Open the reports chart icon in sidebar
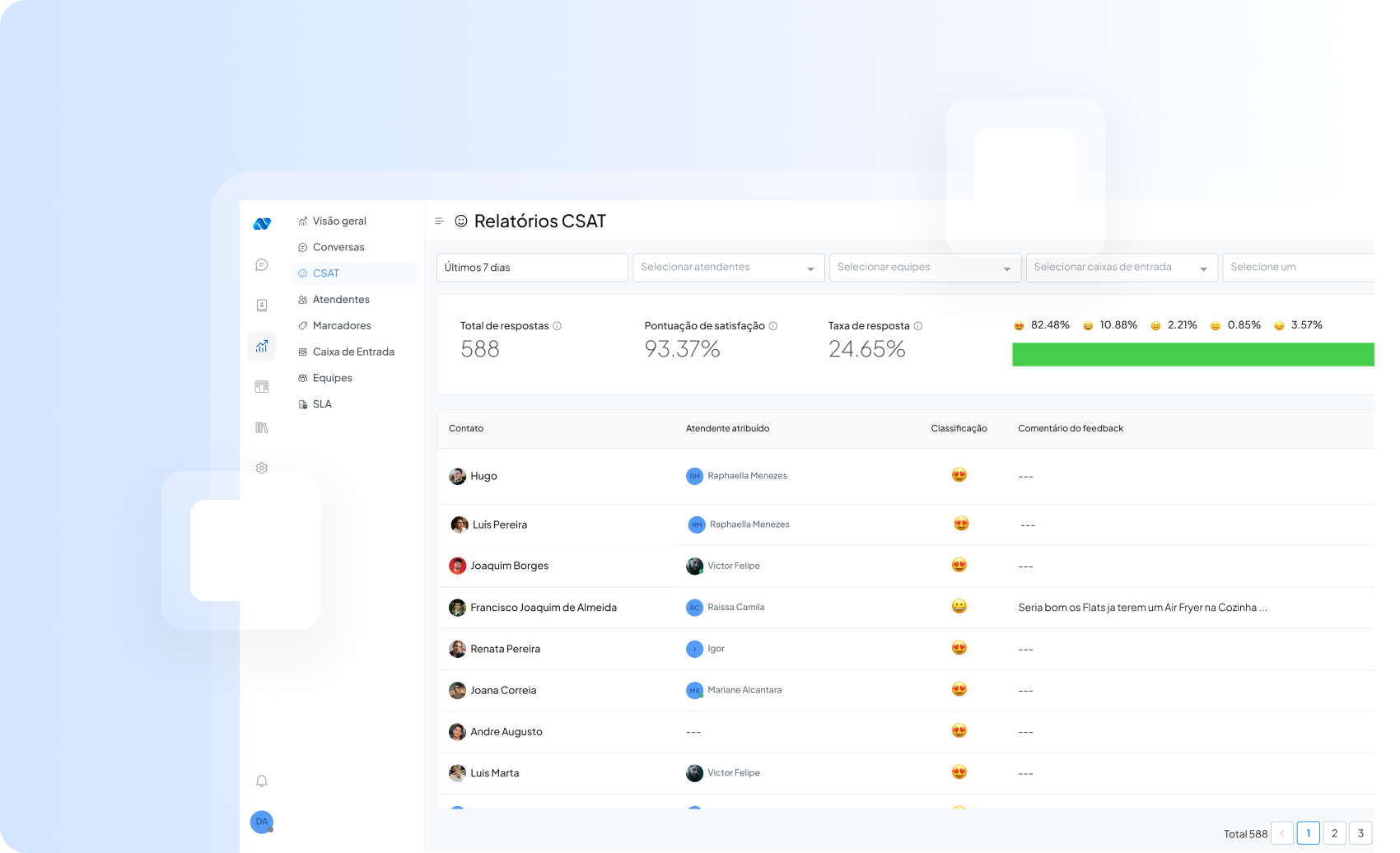This screenshot has height=853, width=1400. pyautogui.click(x=262, y=347)
